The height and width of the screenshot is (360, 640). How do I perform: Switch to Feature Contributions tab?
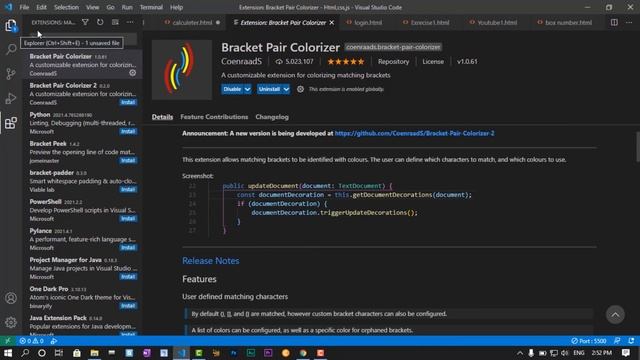point(214,117)
